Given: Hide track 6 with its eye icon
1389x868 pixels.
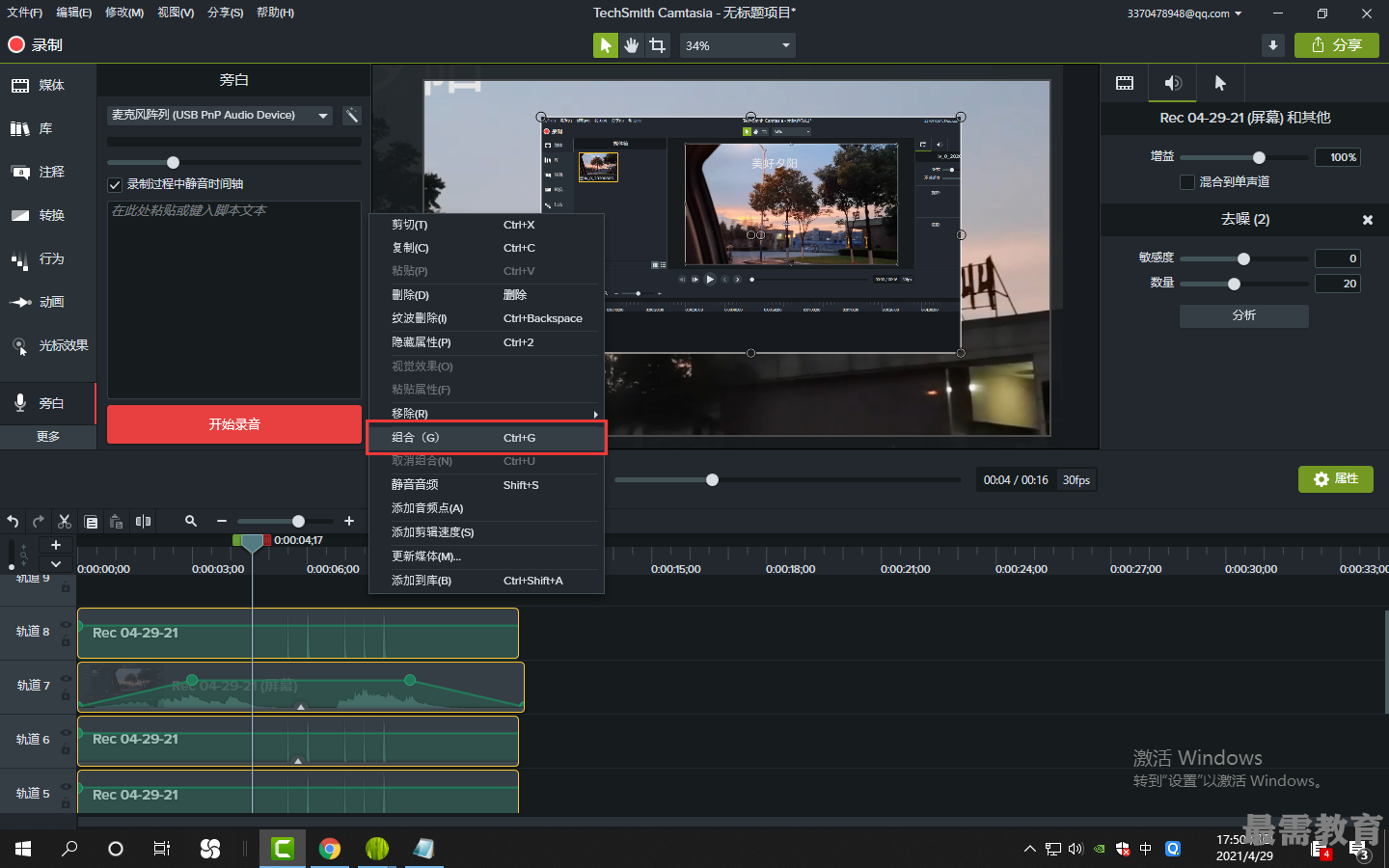Looking at the screenshot, I should pos(66,732).
